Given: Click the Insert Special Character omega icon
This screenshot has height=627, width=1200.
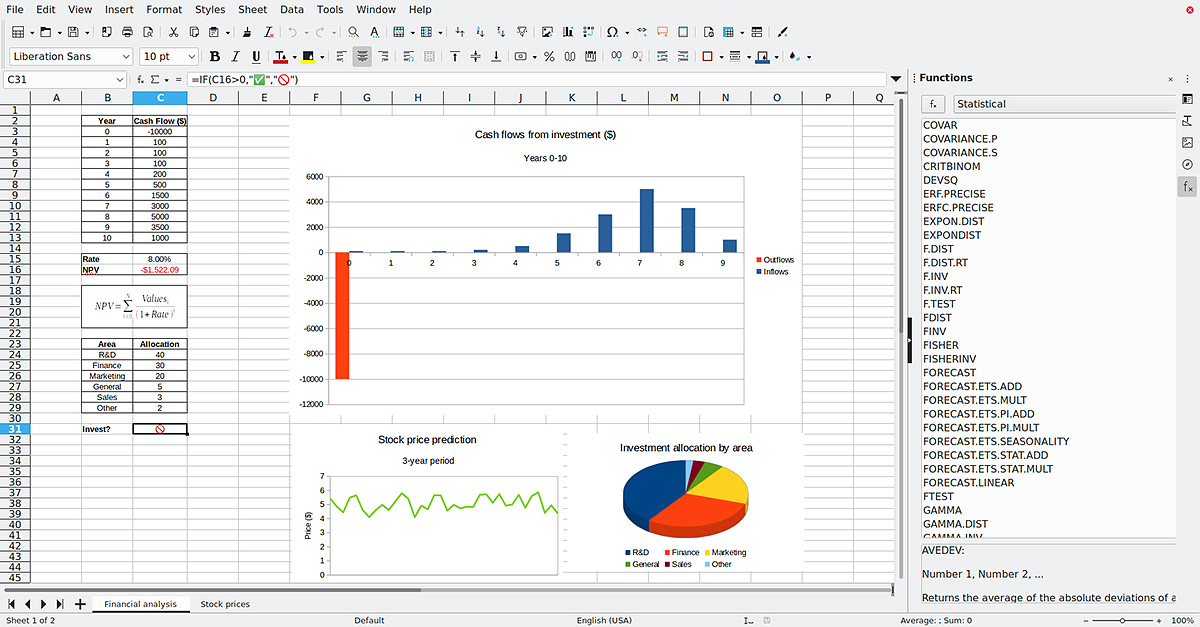Looking at the screenshot, I should pos(612,32).
